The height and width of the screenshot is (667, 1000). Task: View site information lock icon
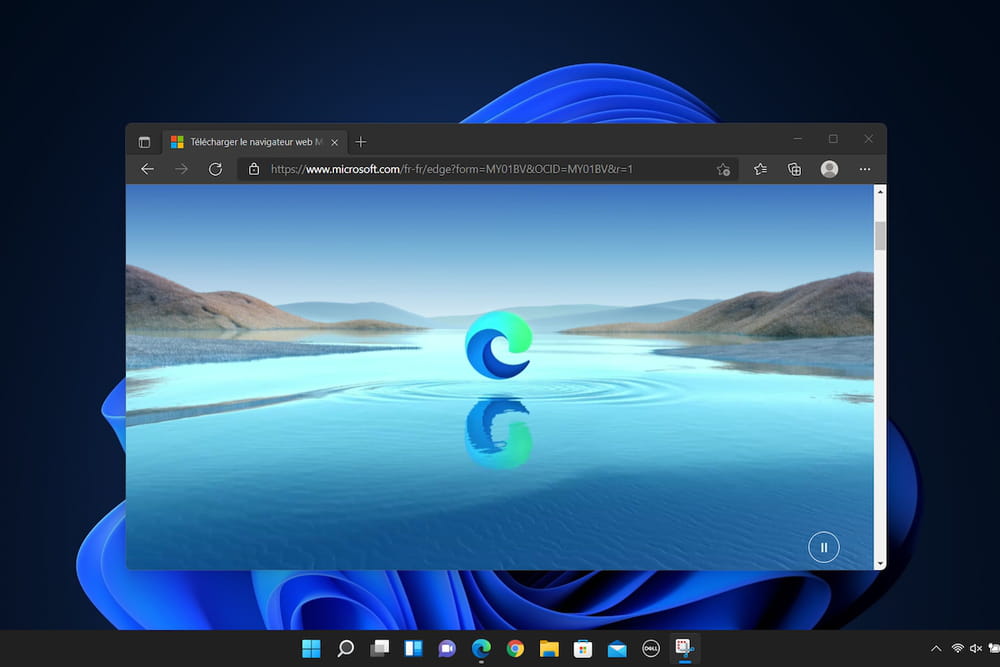[254, 169]
